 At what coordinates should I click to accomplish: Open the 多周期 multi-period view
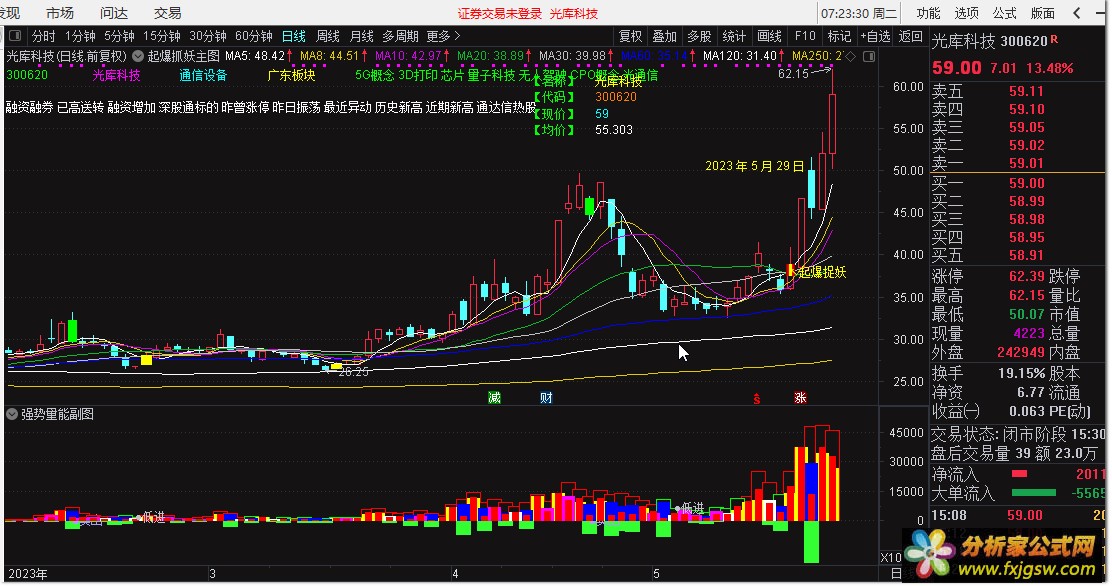(x=401, y=35)
